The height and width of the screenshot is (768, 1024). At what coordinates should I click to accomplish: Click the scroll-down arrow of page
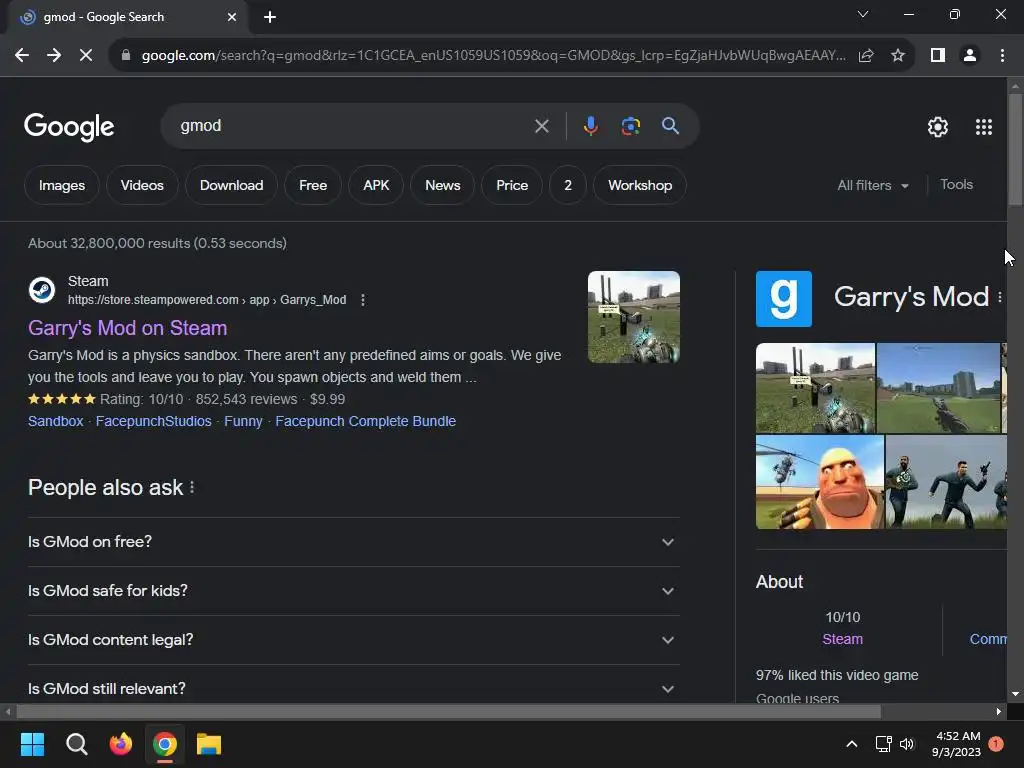[1015, 694]
